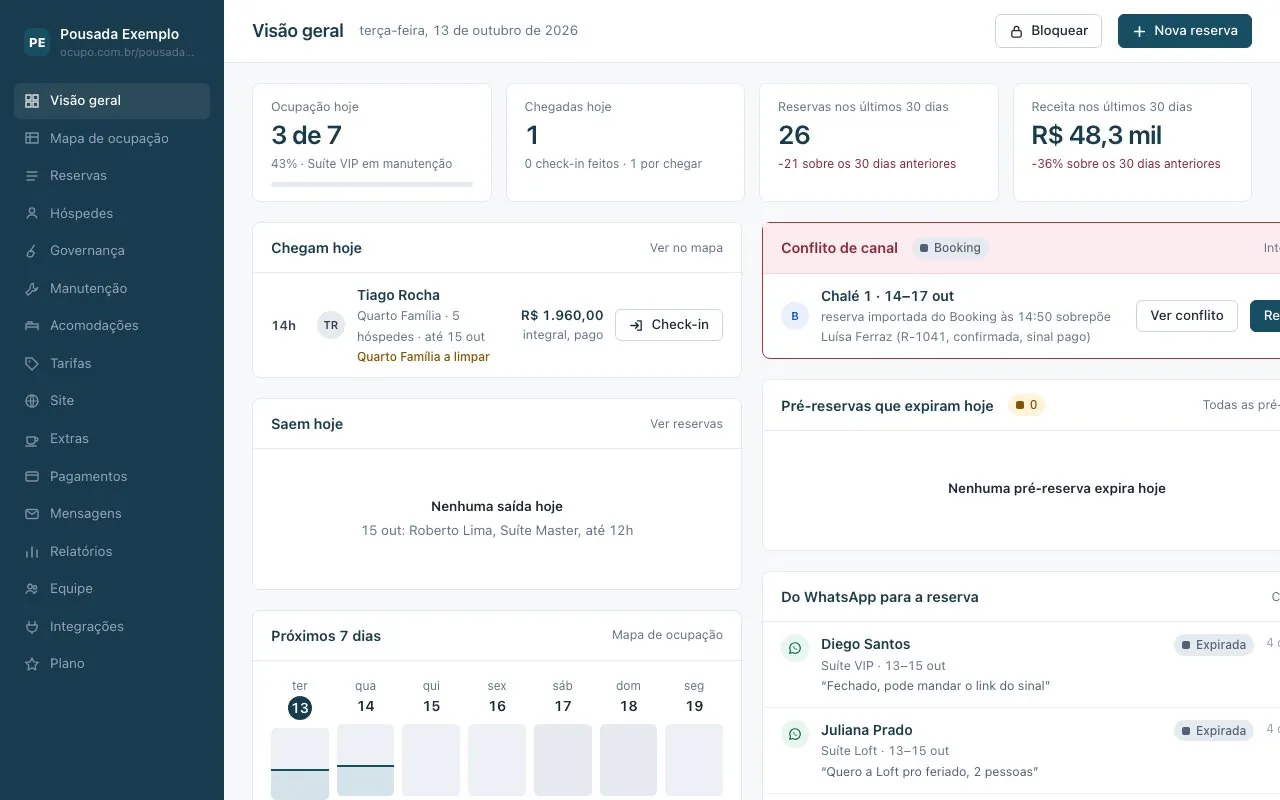The image size is (1280, 800).
Task: Select Mensagens in the sidebar
Action: [x=112, y=514]
